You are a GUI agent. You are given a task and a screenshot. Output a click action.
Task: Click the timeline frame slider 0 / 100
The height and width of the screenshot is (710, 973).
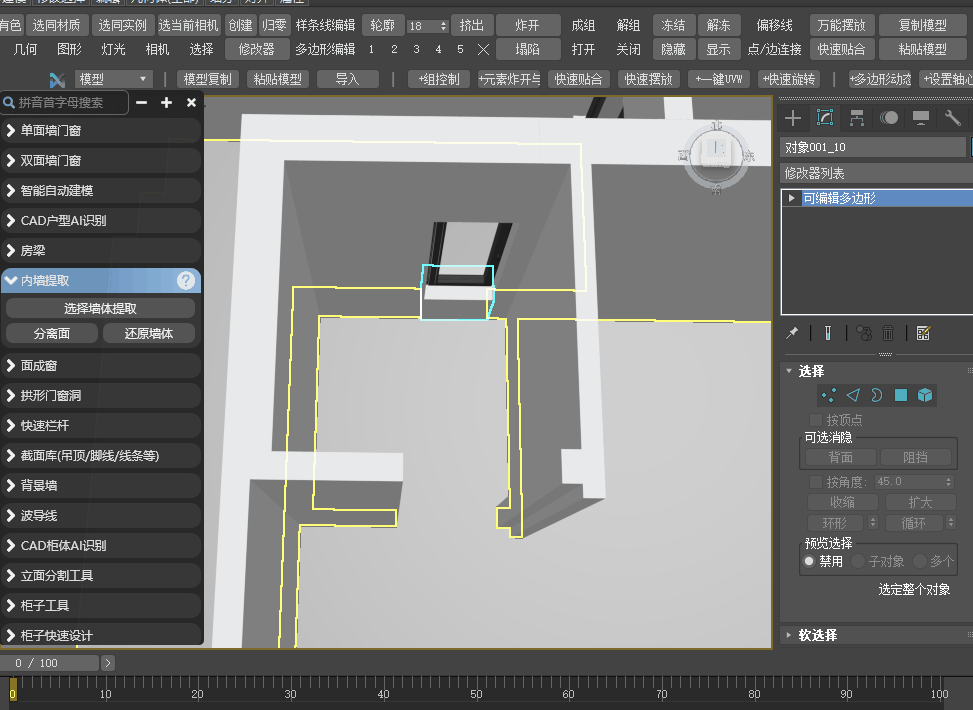(49, 663)
